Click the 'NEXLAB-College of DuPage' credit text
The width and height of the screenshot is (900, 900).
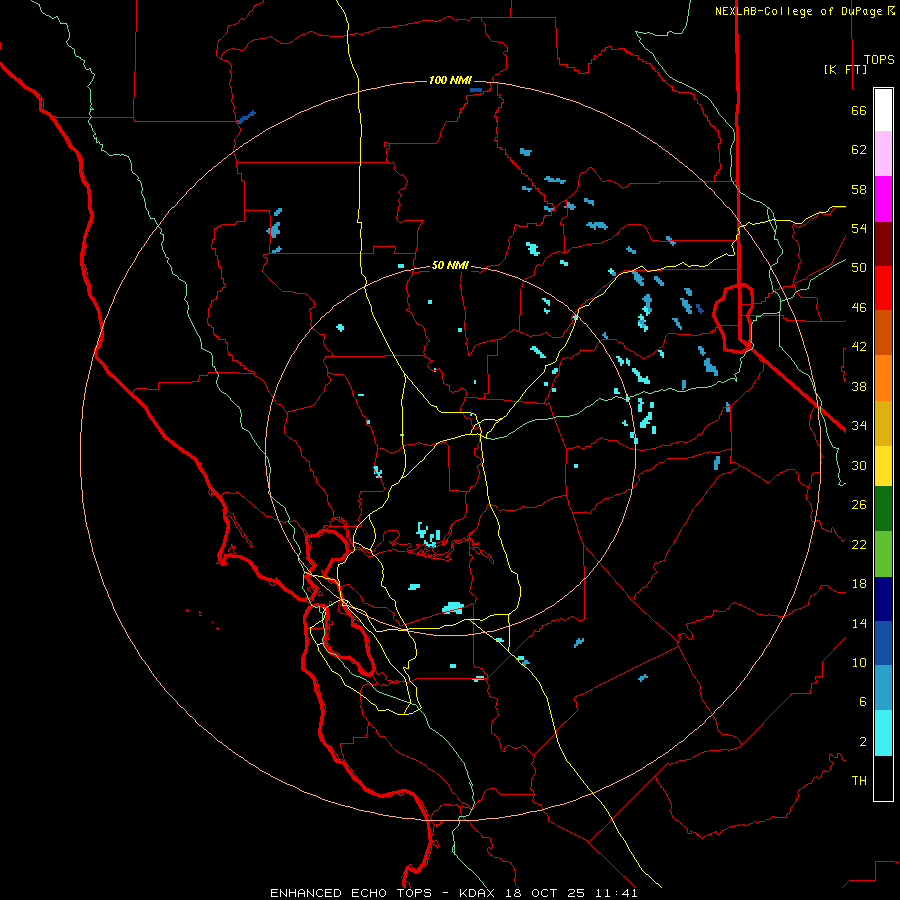[800, 11]
